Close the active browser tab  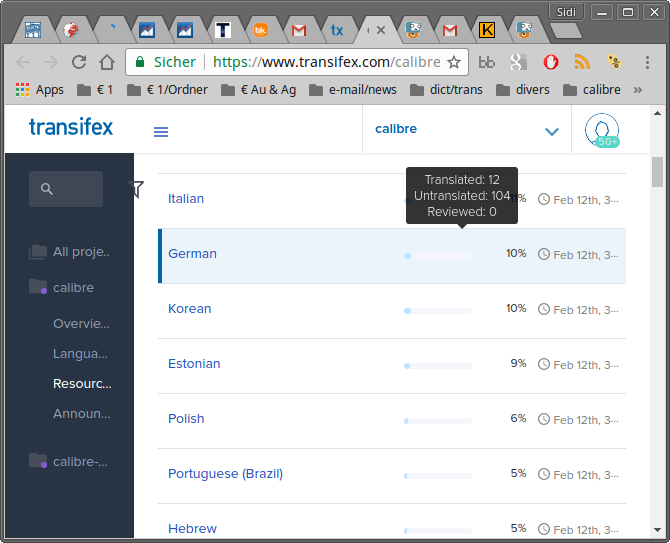[381, 30]
